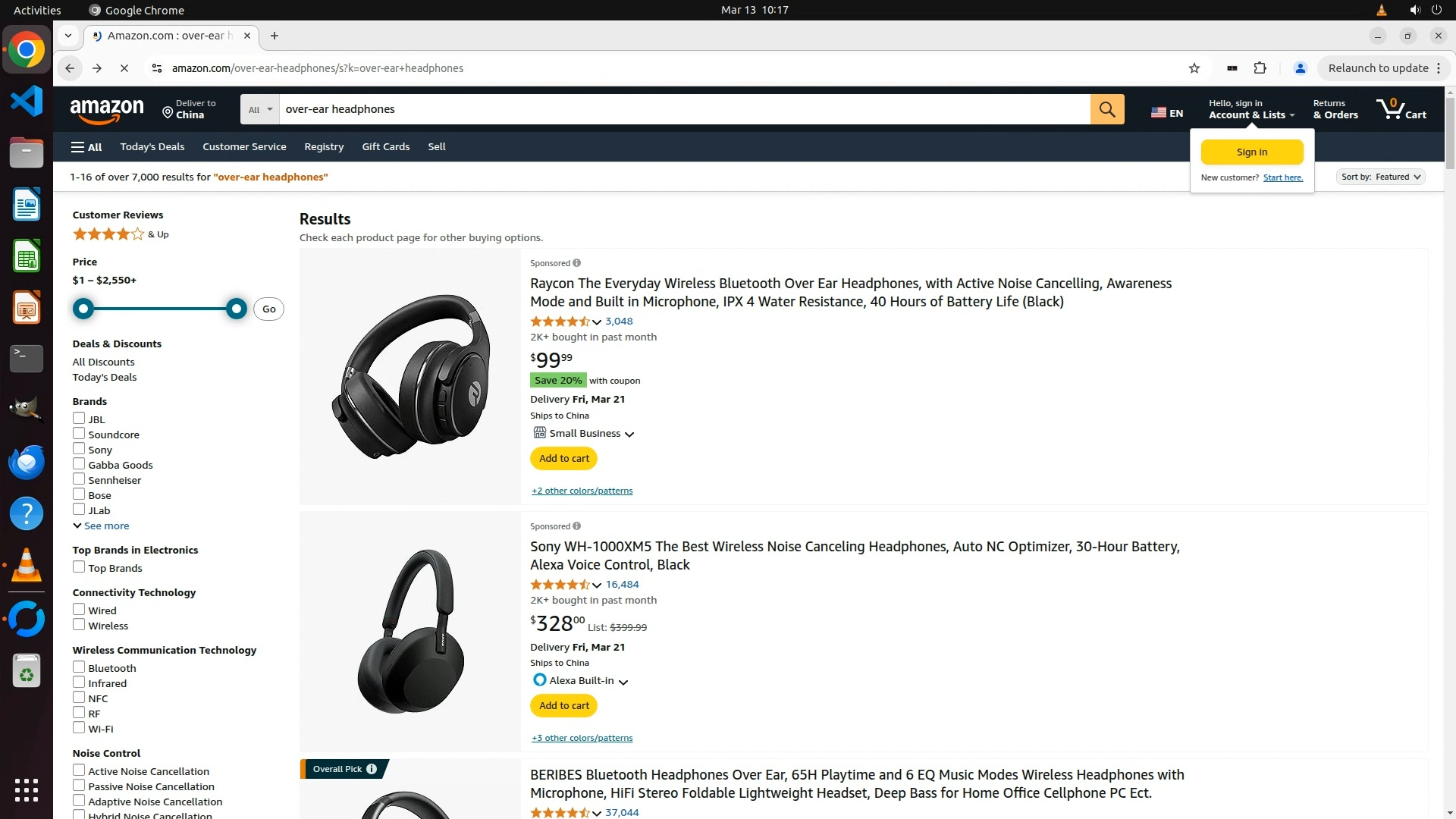Click the Sponsored info icon on Raycon listing
Viewport: 1456px width, 819px height.
point(577,263)
